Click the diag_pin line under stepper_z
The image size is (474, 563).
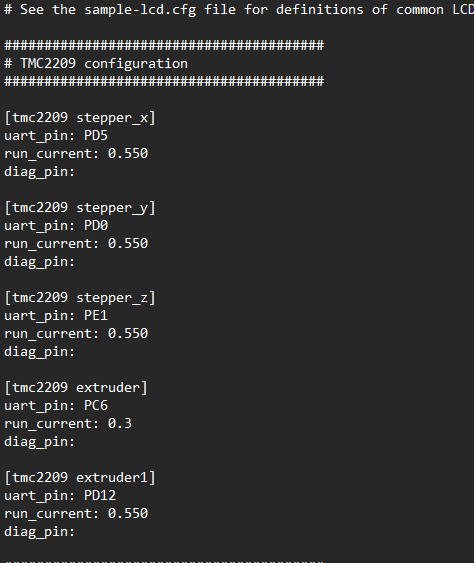[x=40, y=352]
